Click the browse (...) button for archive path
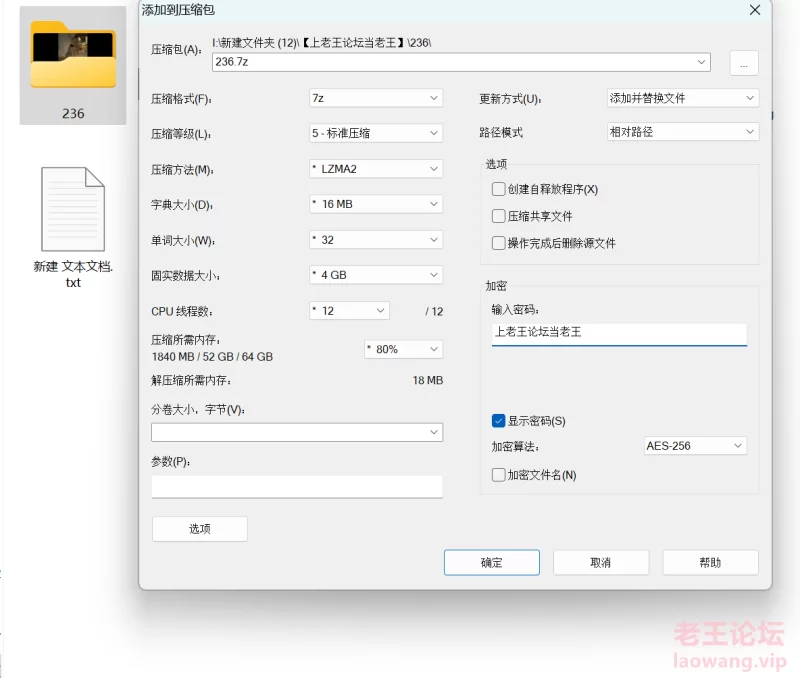800x678 pixels. (744, 63)
